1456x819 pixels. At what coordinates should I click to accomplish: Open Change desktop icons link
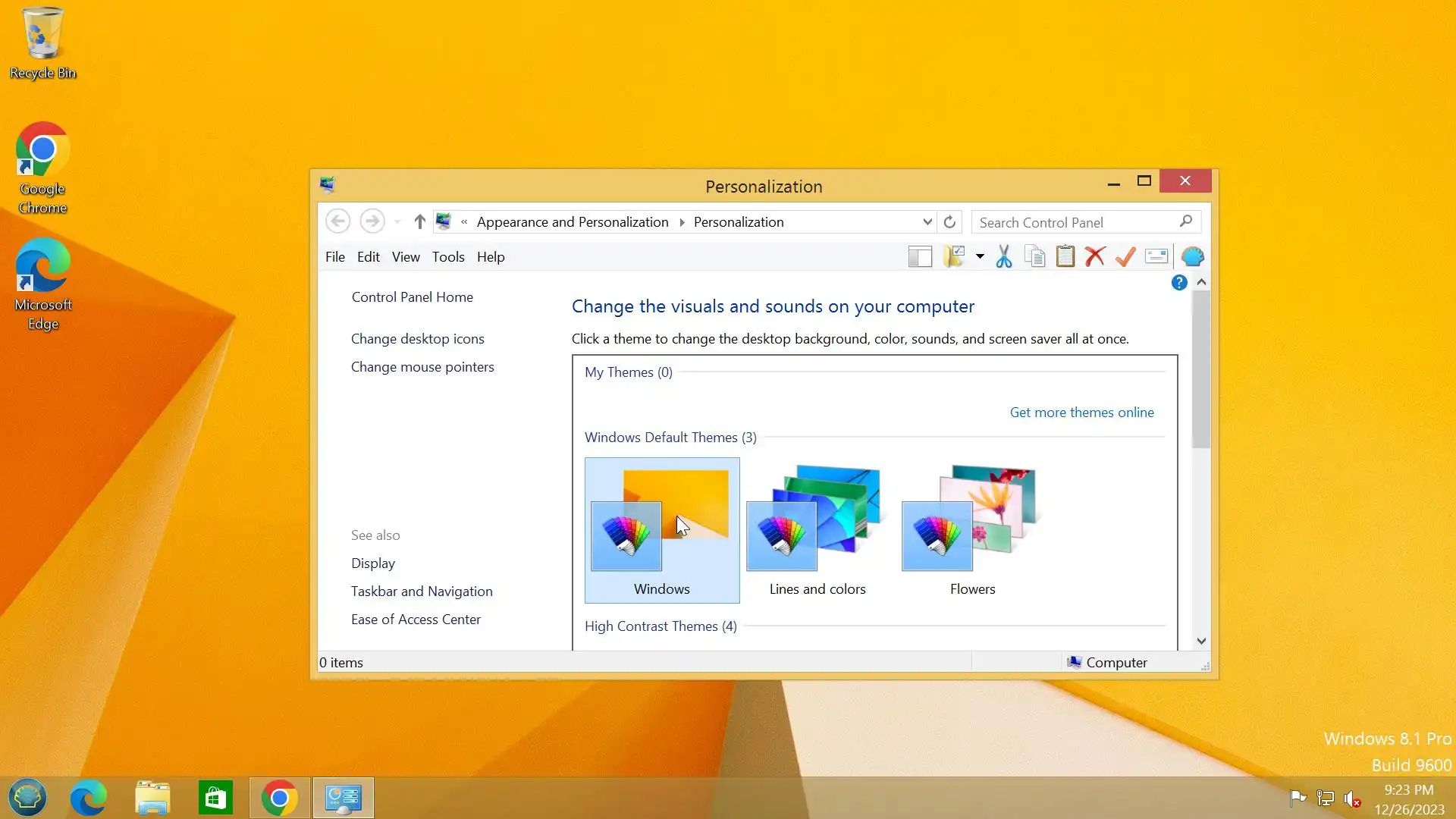(x=417, y=339)
